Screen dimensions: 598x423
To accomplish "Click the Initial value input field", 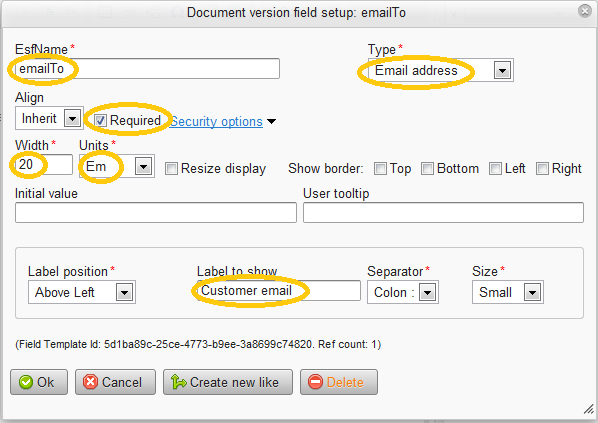I will coord(156,212).
